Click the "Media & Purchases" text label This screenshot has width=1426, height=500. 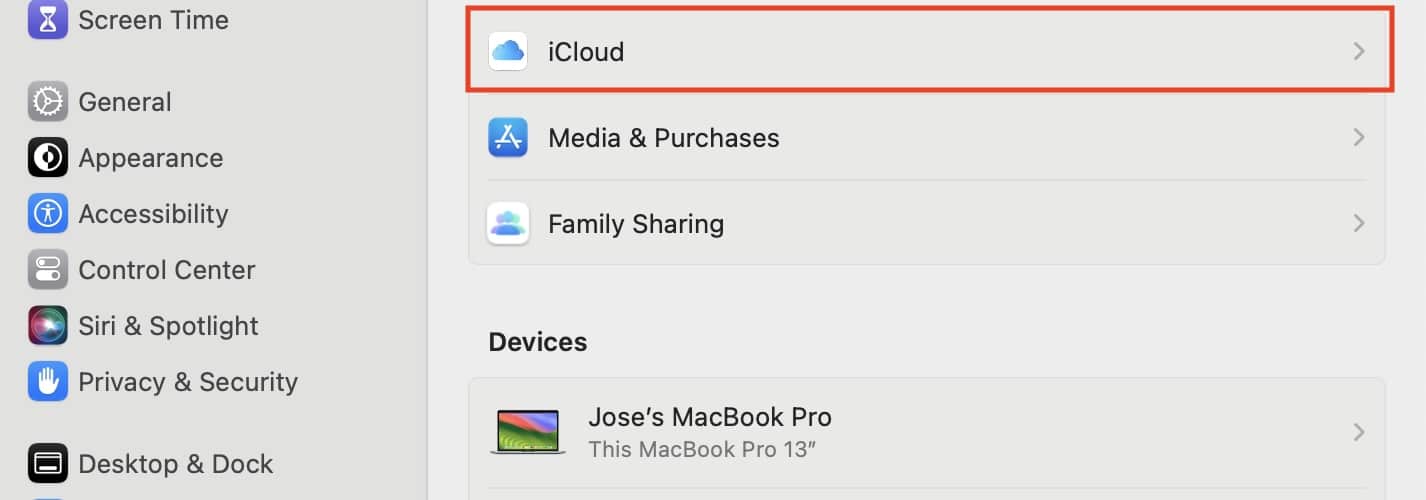(x=663, y=138)
